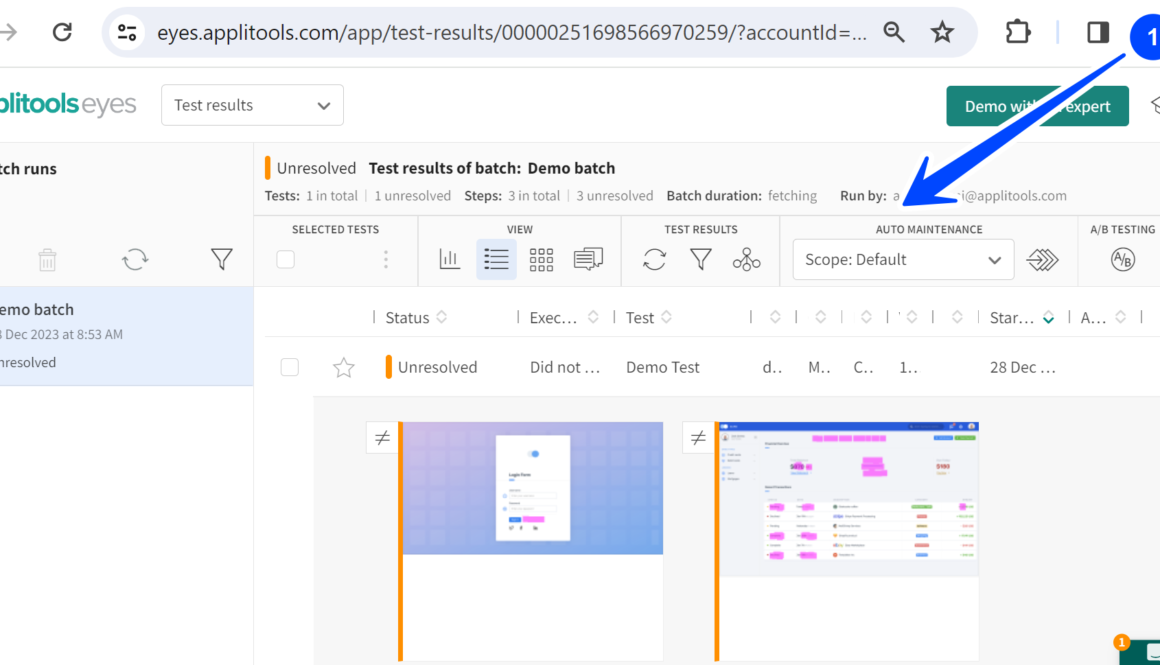The image size is (1160, 665).
Task: Refresh batch runs list icon
Action: point(135,260)
